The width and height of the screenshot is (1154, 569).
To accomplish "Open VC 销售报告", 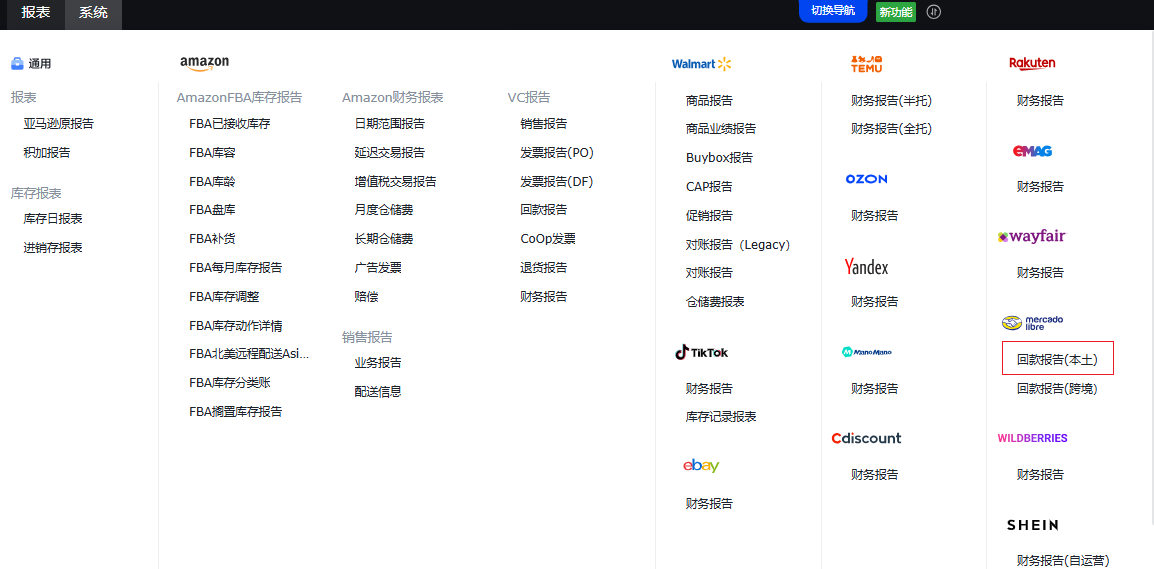I will tap(543, 124).
